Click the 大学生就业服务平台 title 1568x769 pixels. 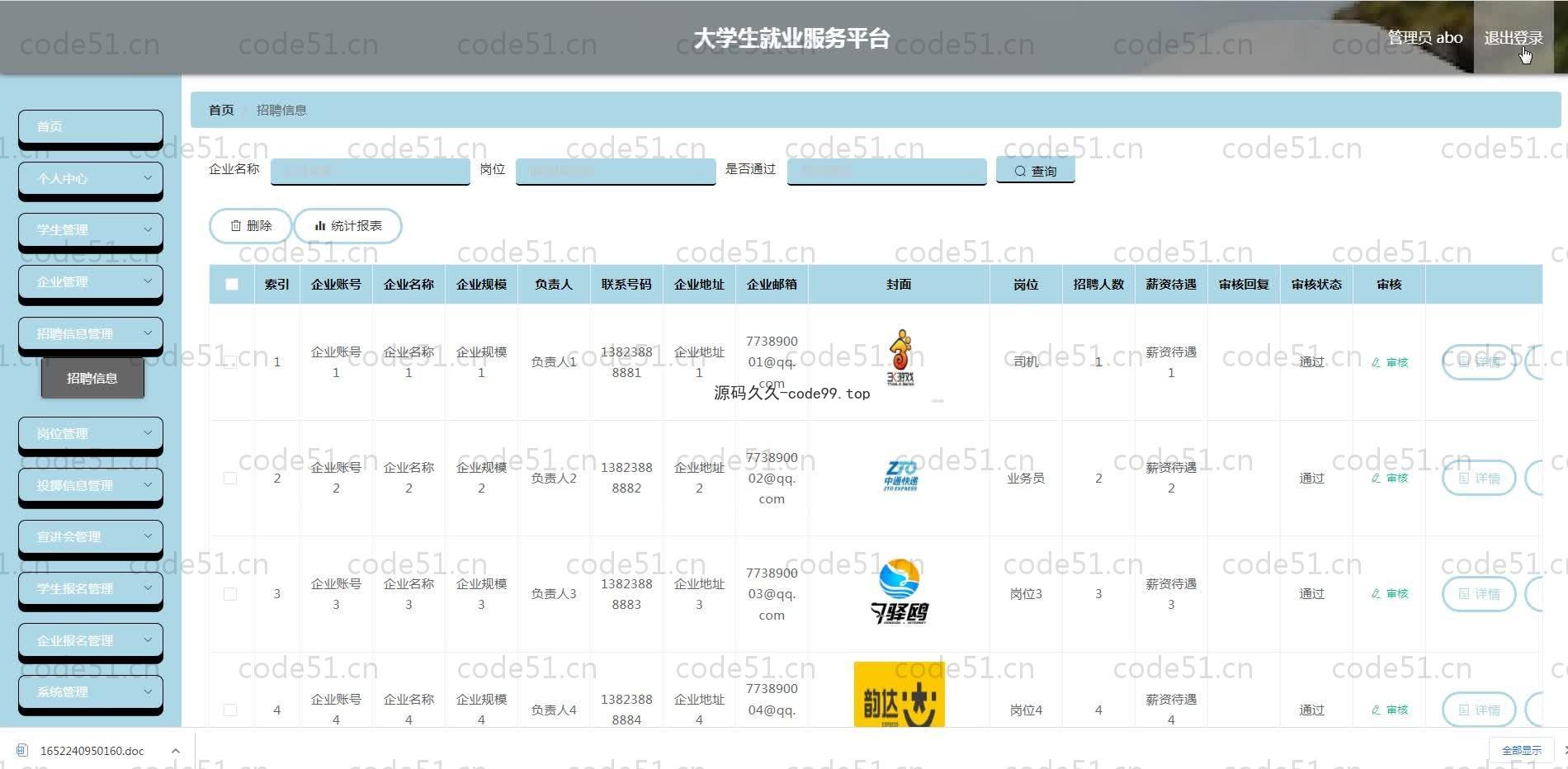(x=791, y=38)
